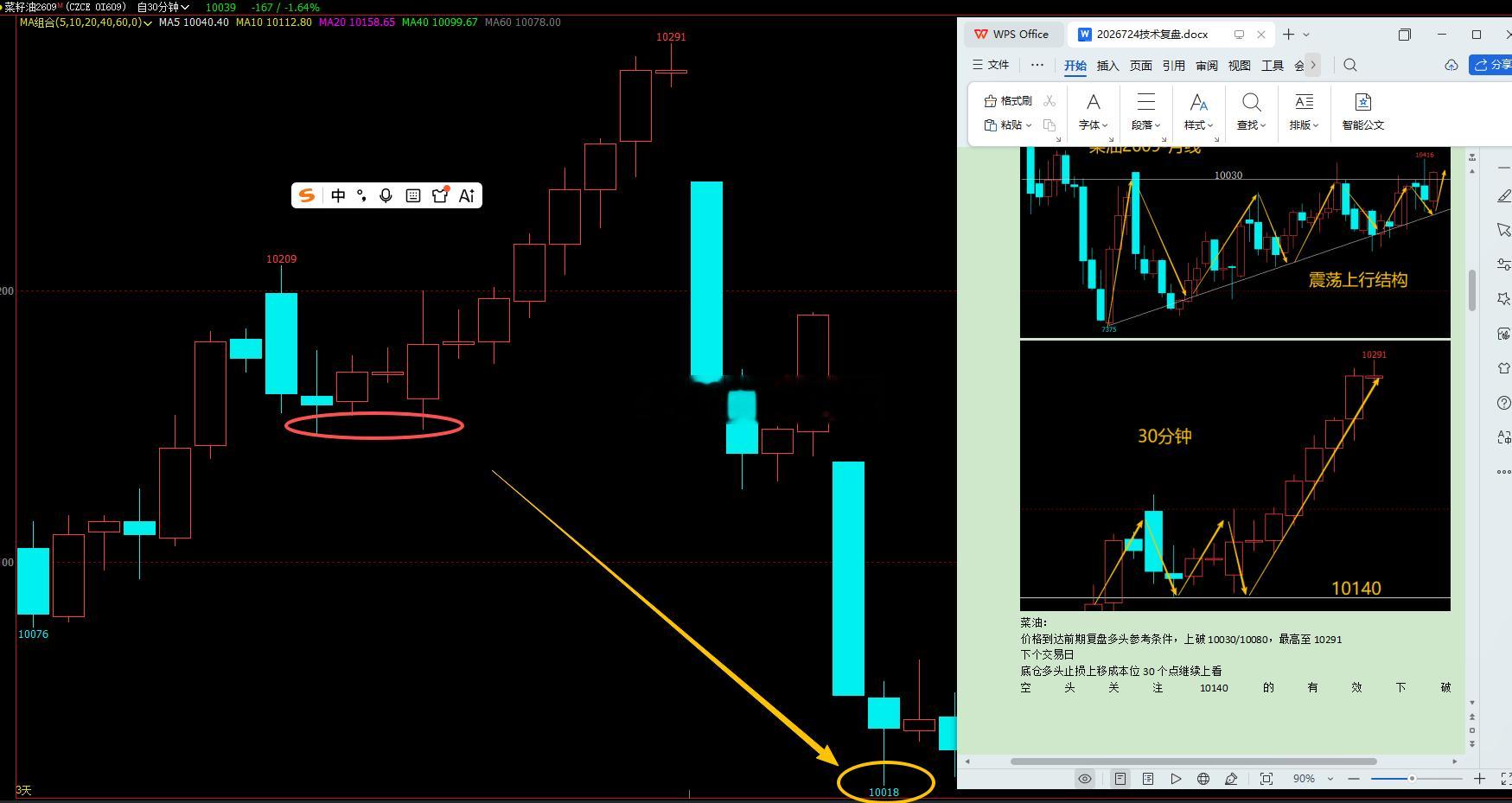Click the zoom slider handle in status bar
Screen dimensions: 1512x803
click(x=1412, y=779)
